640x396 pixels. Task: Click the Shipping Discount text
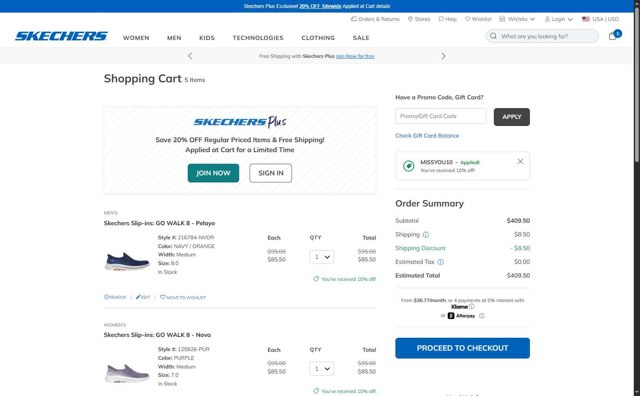click(420, 248)
